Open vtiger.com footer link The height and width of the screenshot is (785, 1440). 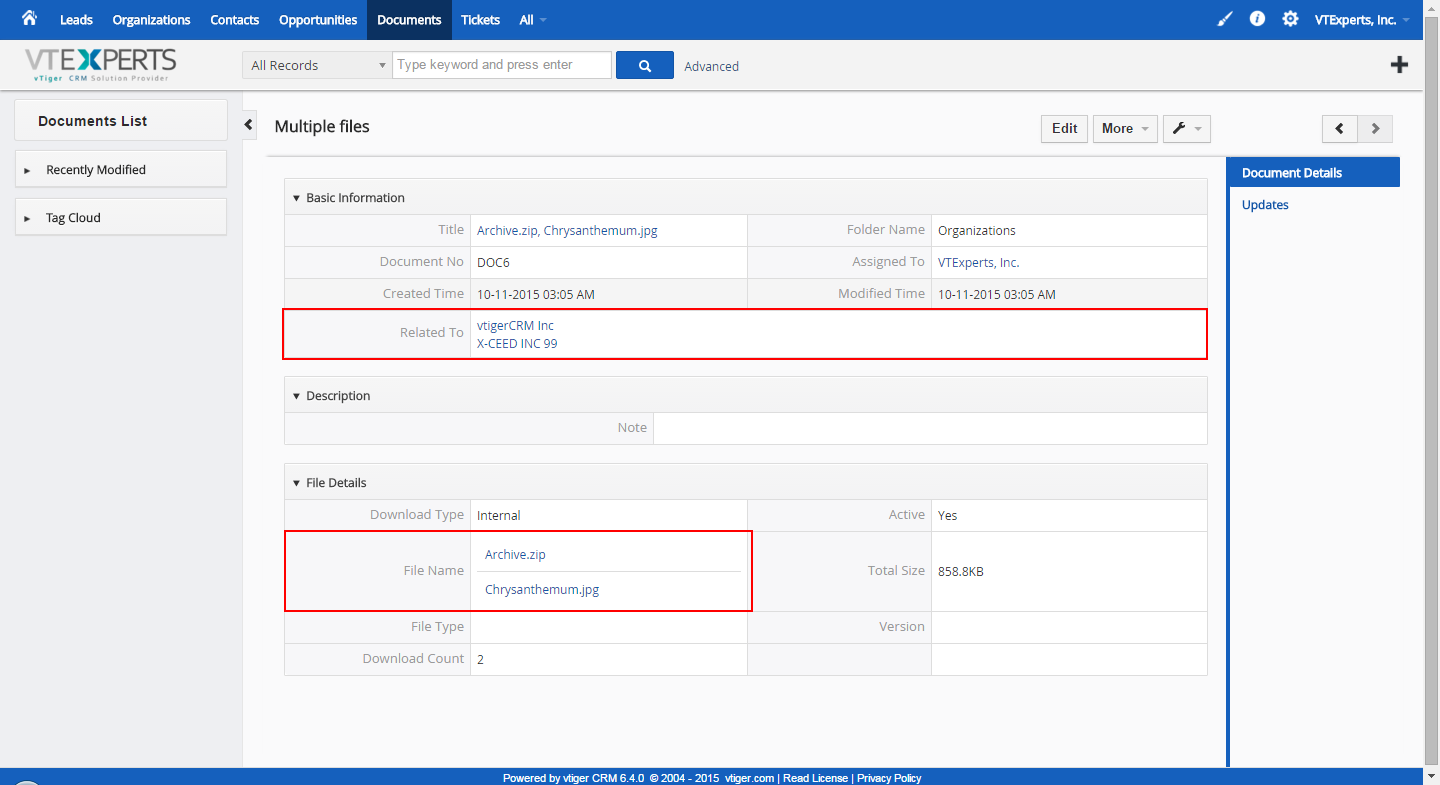point(749,778)
